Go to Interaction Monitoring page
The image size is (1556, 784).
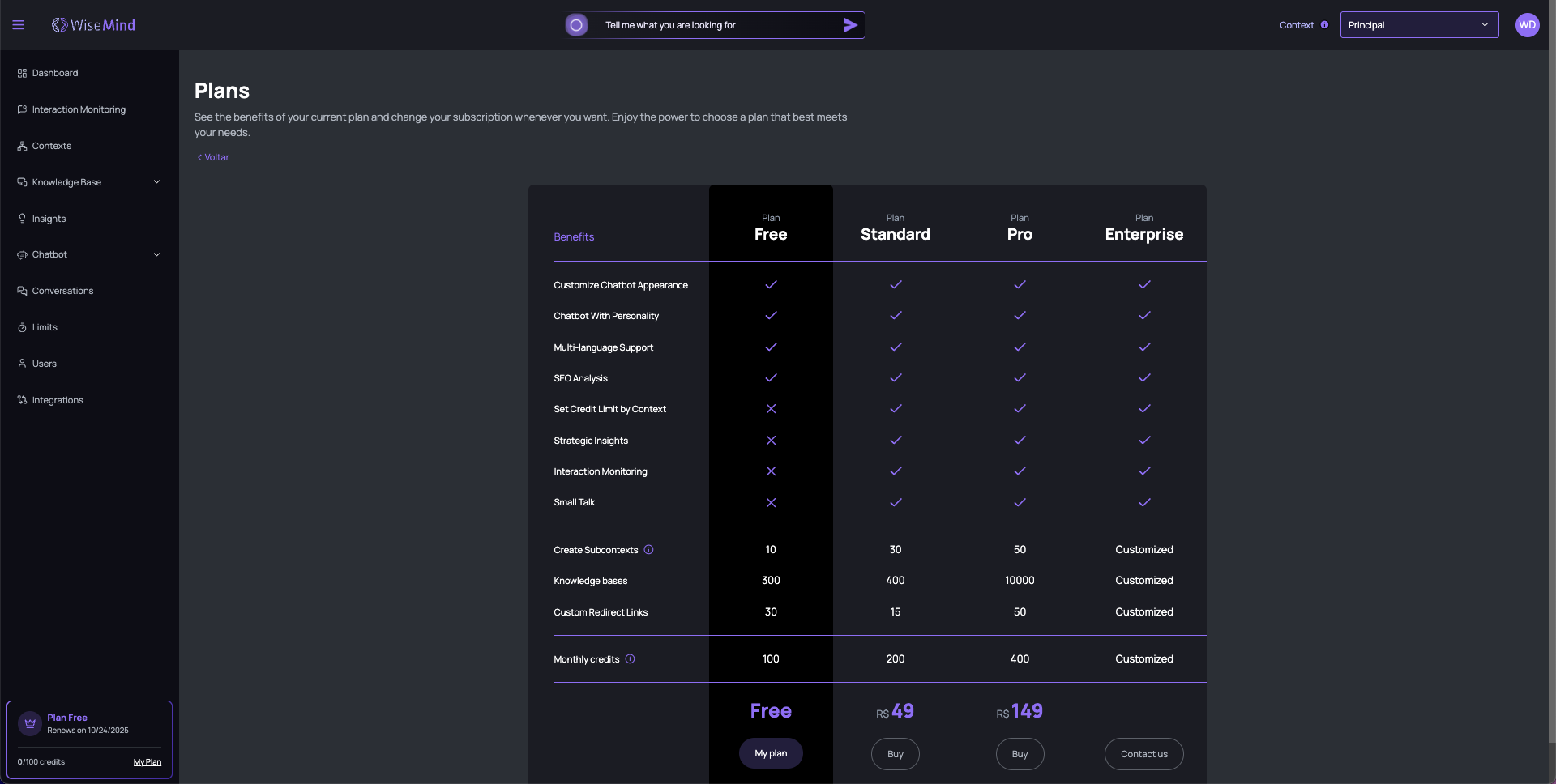point(79,109)
